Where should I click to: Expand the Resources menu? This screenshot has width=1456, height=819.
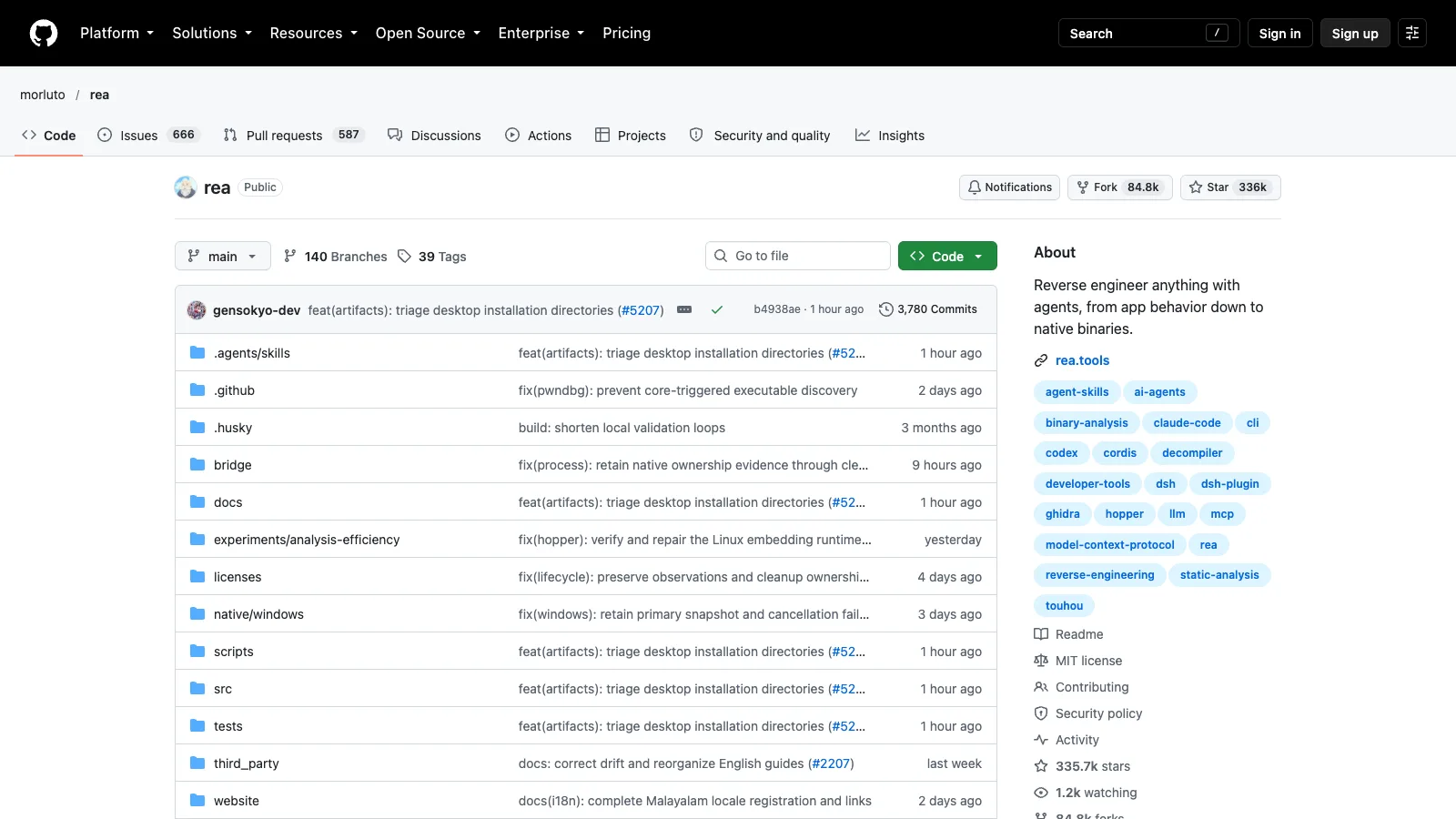pyautogui.click(x=314, y=34)
